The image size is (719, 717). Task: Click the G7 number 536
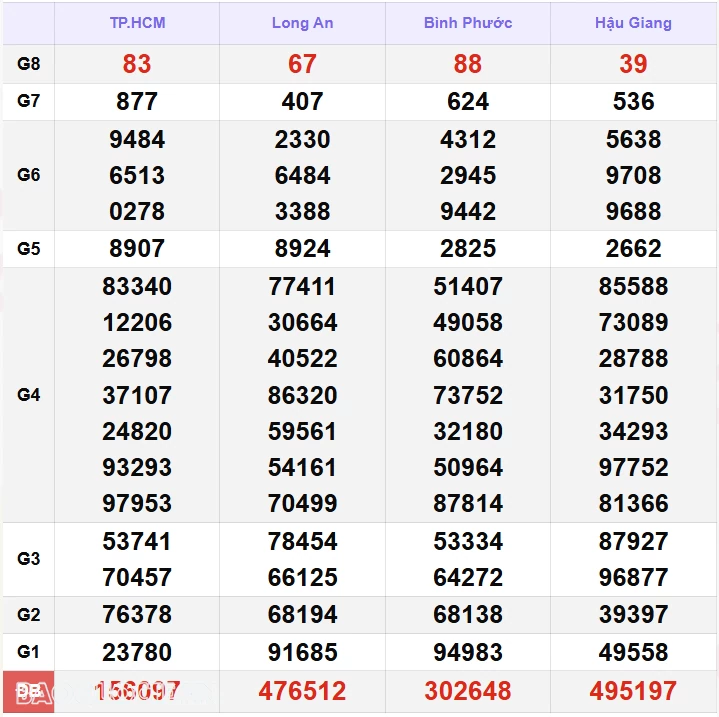coord(633,101)
